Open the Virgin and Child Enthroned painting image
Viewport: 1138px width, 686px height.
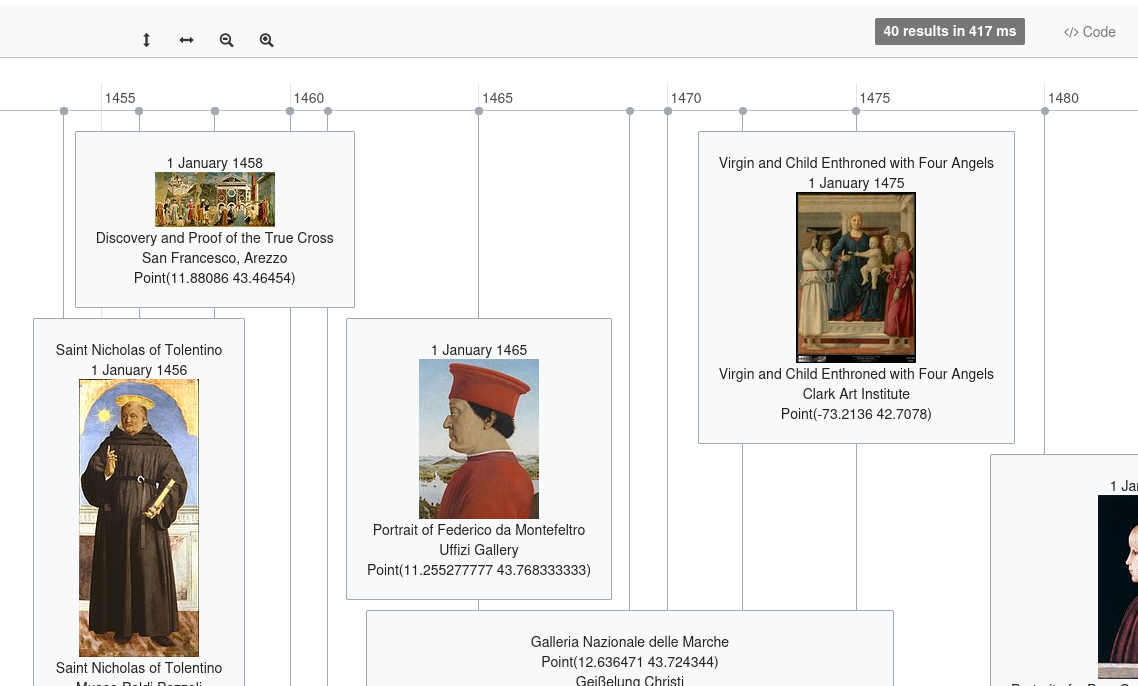click(856, 277)
